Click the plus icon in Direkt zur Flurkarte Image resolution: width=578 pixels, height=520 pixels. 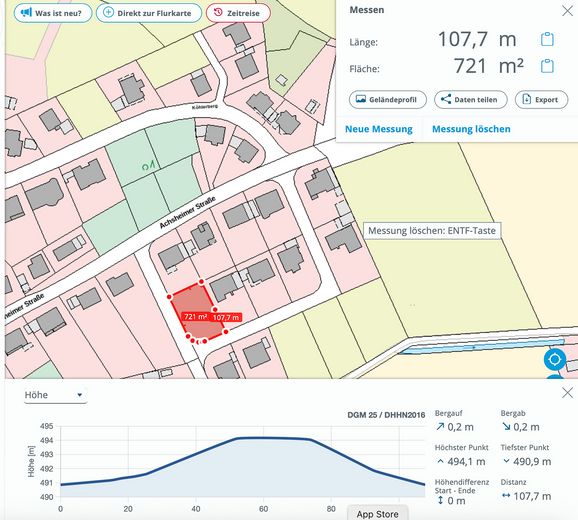(x=108, y=13)
